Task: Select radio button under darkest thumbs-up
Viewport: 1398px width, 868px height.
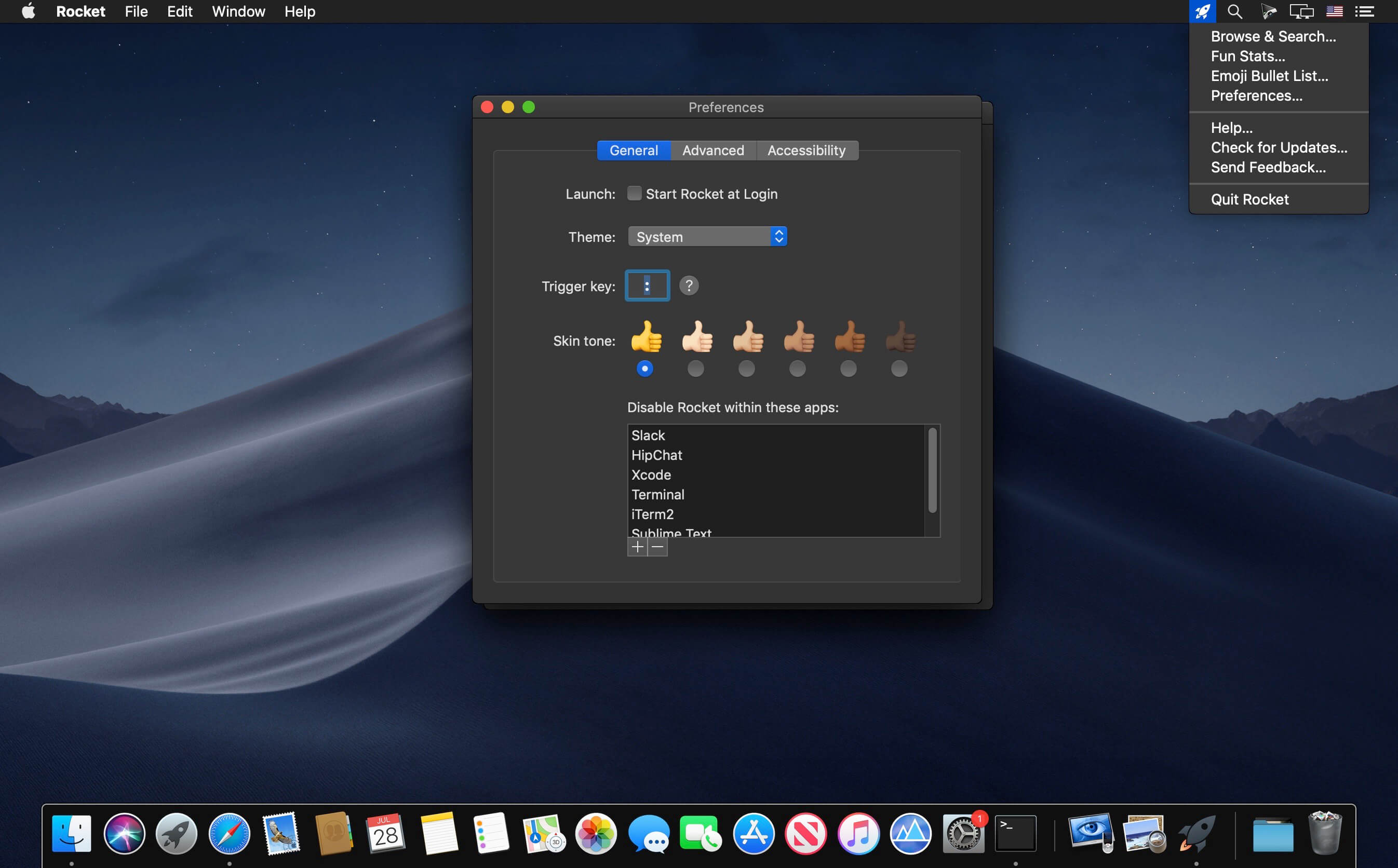Action: click(899, 369)
